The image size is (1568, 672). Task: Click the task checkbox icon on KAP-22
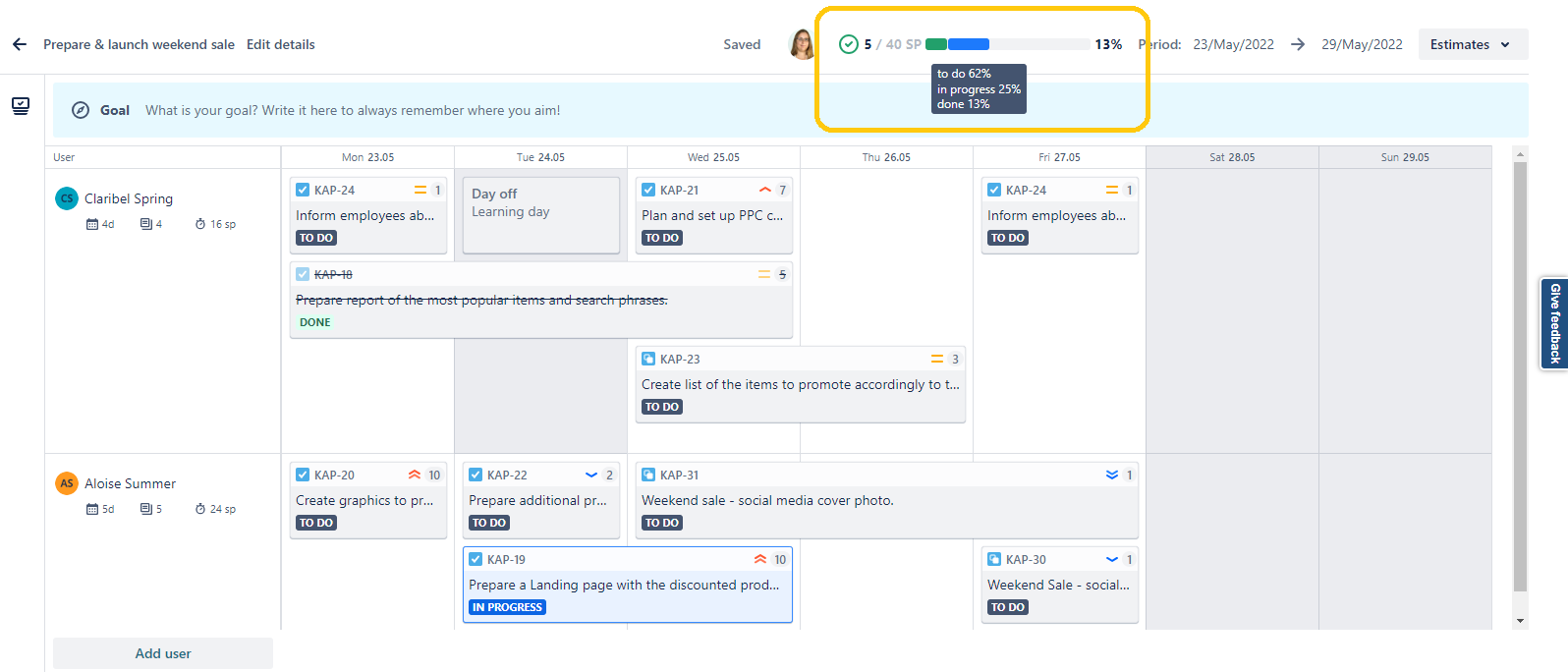(476, 475)
